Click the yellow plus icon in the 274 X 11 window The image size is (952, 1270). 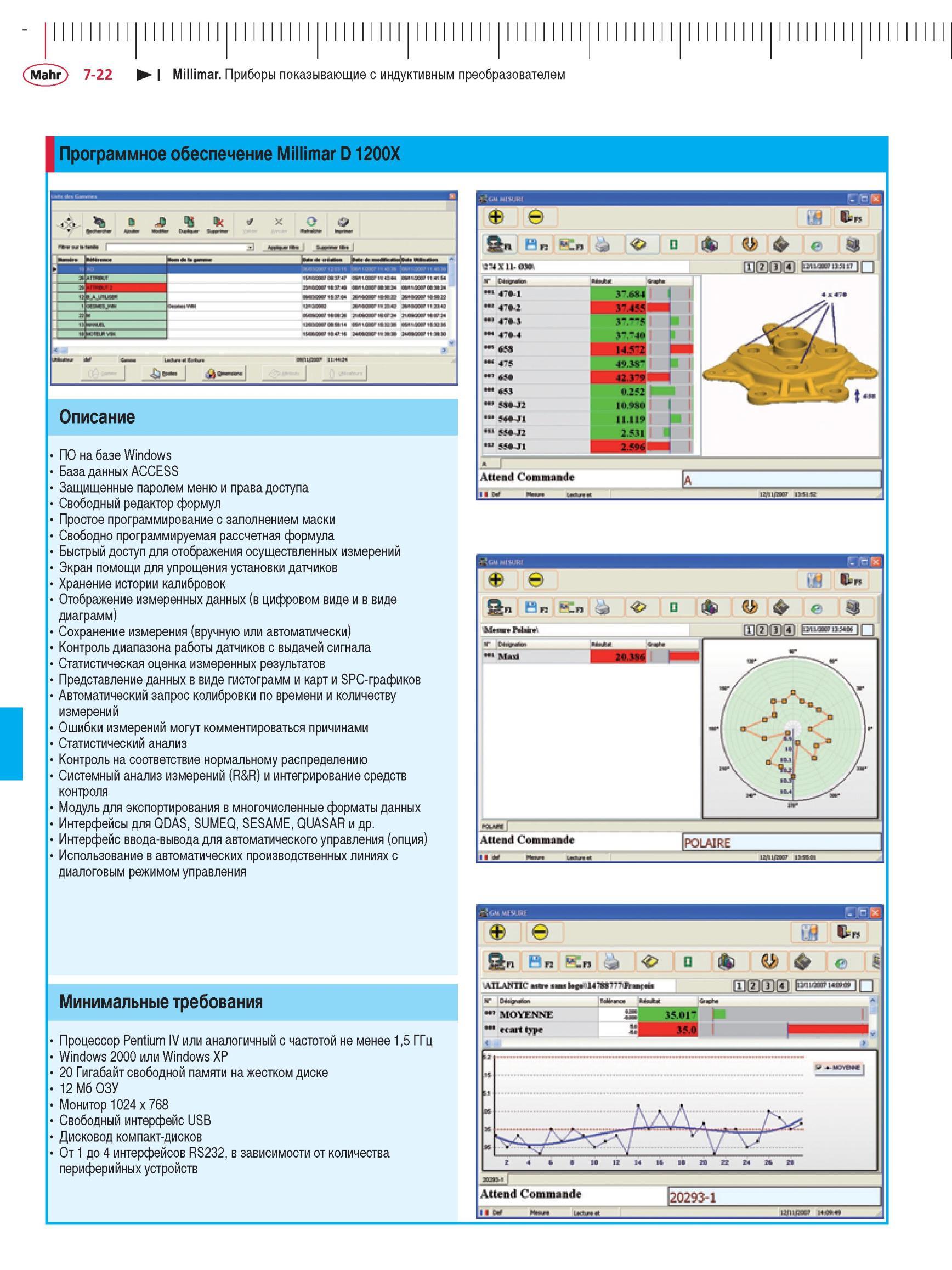pos(496,217)
